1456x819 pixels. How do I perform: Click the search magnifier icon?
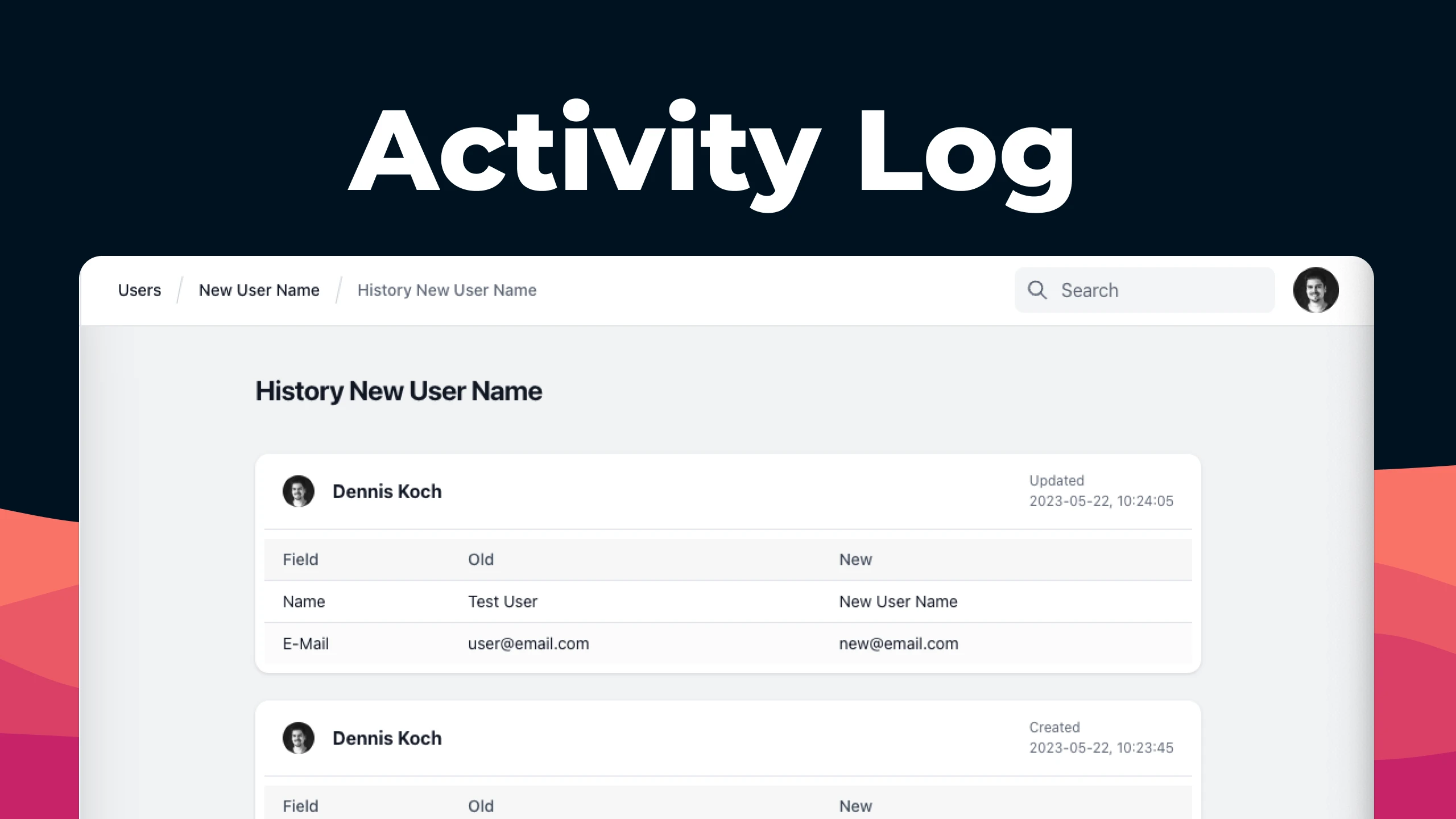click(1037, 290)
